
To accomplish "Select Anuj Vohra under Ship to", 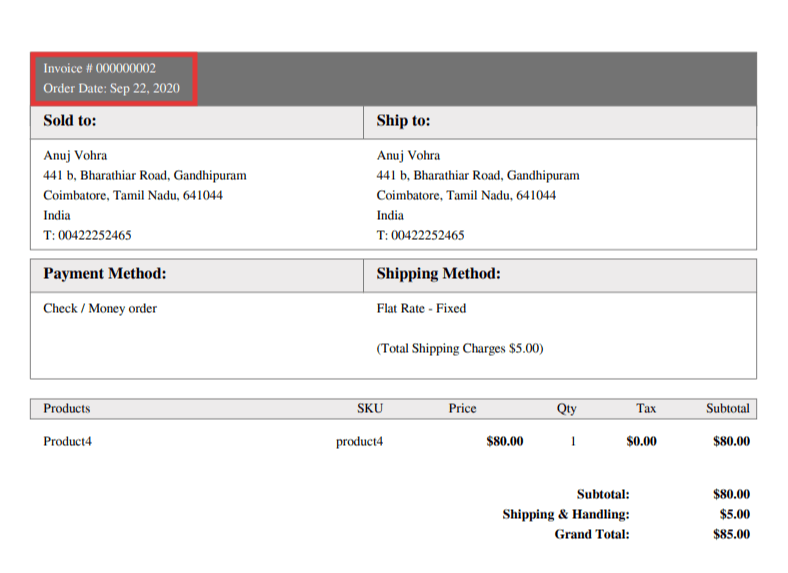I will click(408, 155).
